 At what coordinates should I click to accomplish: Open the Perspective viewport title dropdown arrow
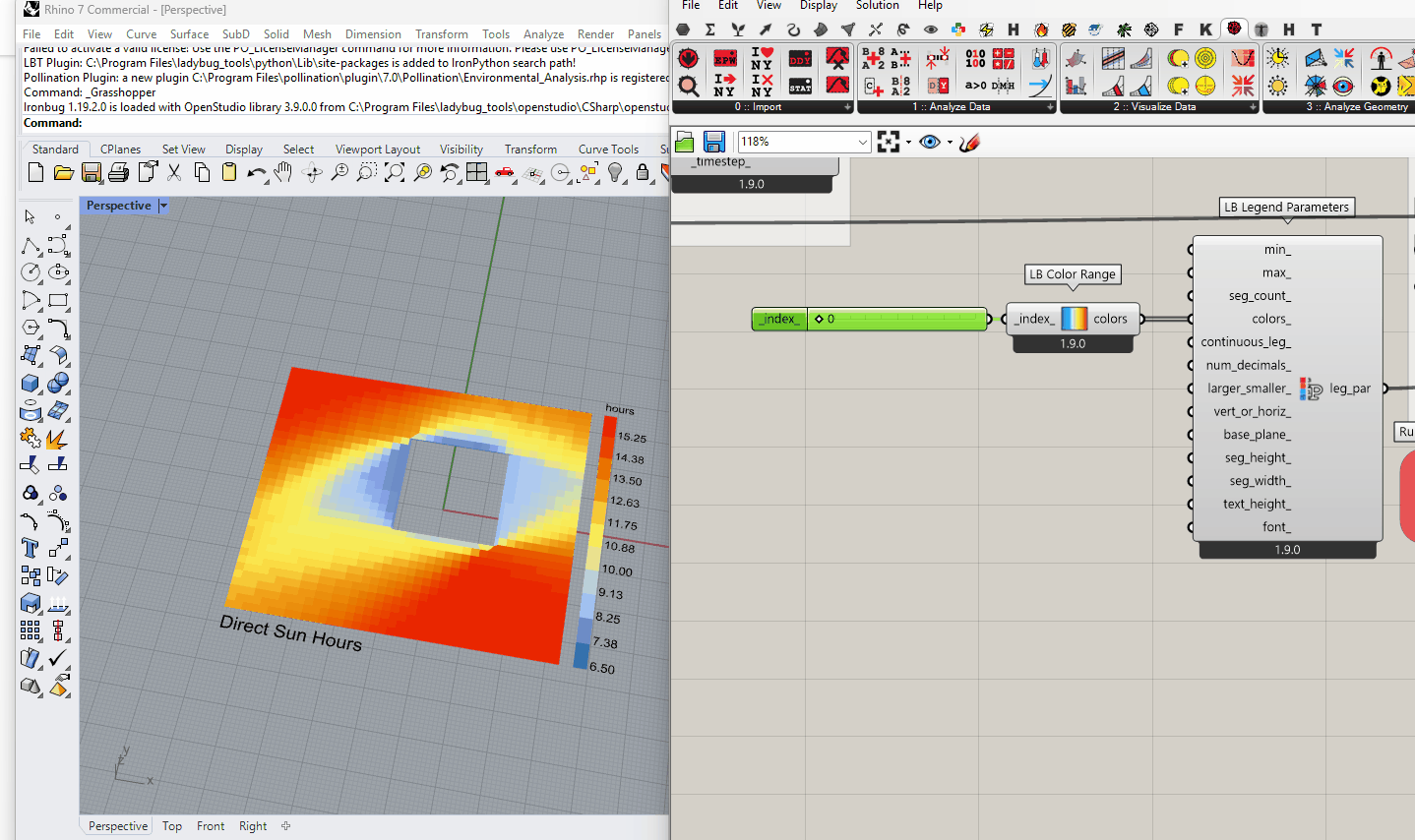point(163,206)
